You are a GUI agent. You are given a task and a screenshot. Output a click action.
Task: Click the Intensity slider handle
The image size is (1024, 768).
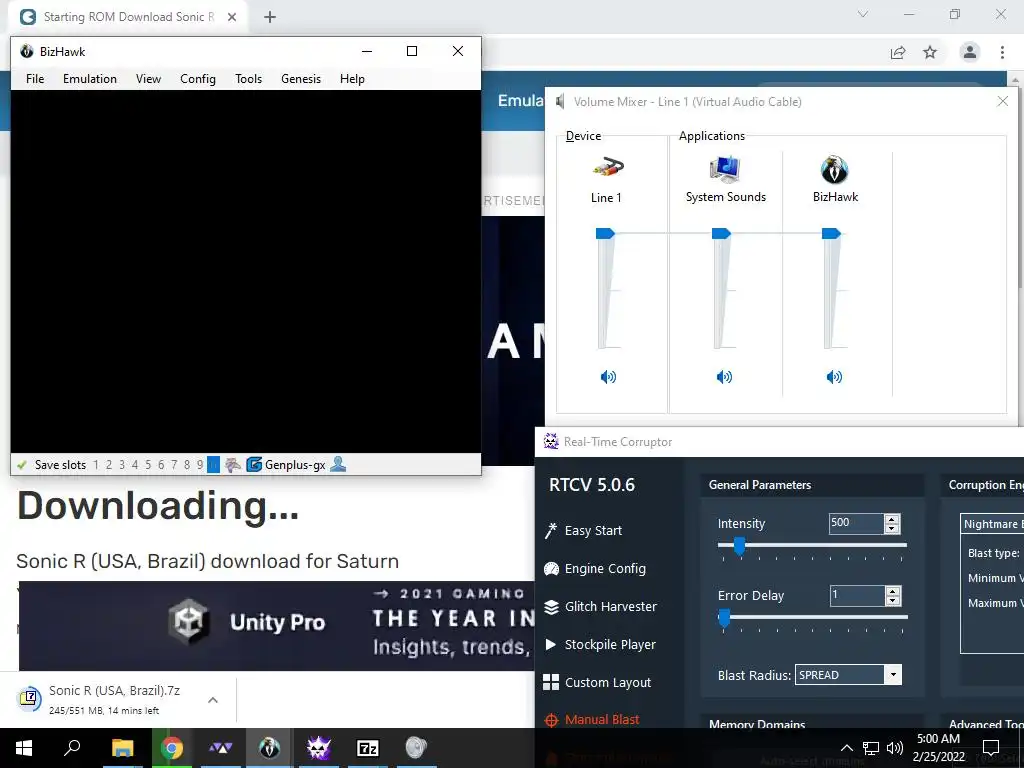tap(739, 546)
